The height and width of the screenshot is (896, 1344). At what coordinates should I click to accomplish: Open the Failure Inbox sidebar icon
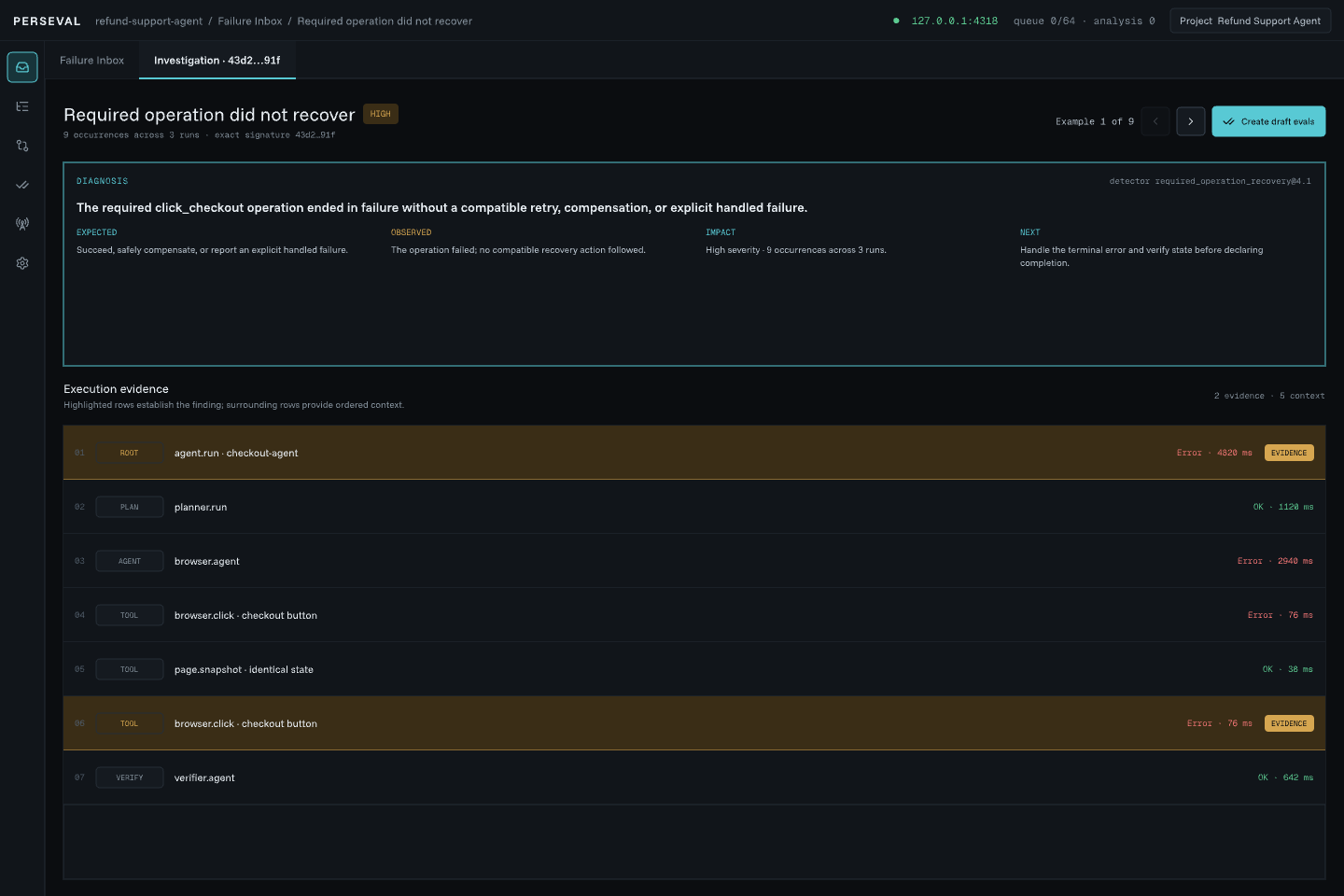22,67
